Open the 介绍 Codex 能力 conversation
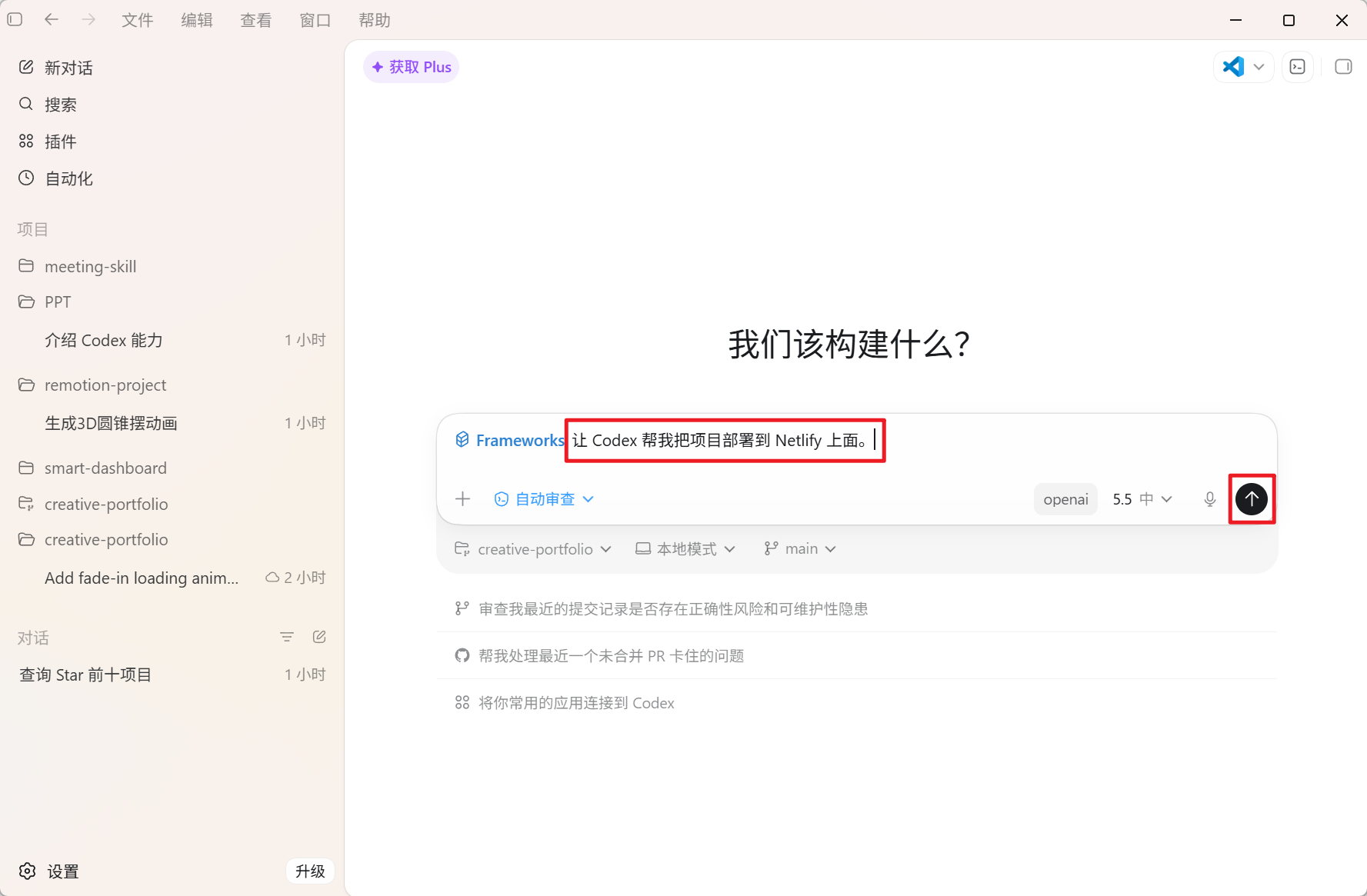This screenshot has width=1367, height=896. (x=104, y=340)
